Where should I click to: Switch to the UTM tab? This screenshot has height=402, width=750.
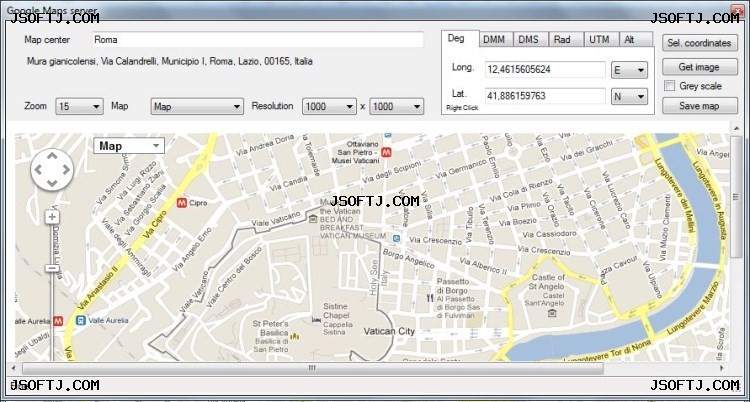click(601, 40)
